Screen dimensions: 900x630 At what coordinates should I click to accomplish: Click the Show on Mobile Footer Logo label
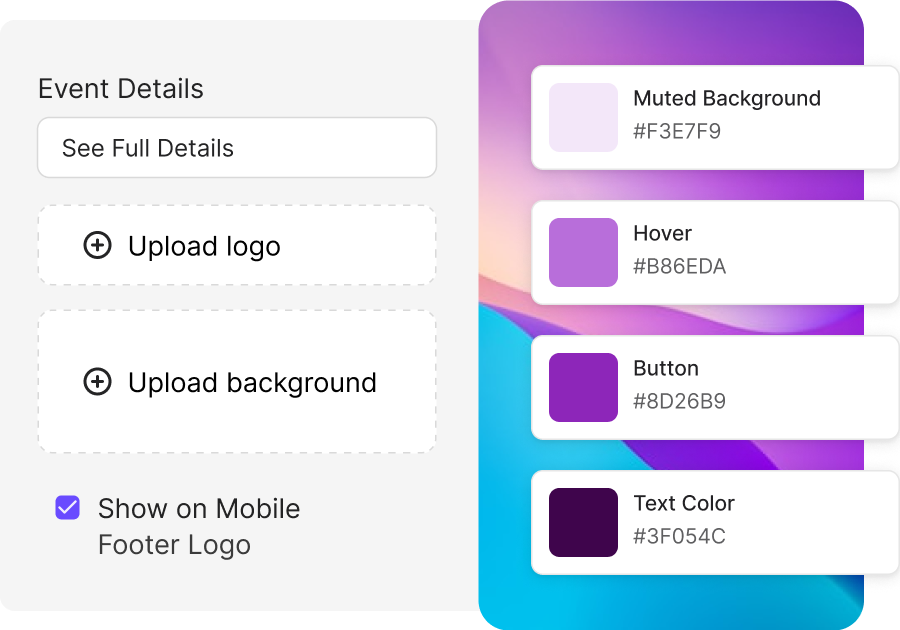tap(199, 526)
